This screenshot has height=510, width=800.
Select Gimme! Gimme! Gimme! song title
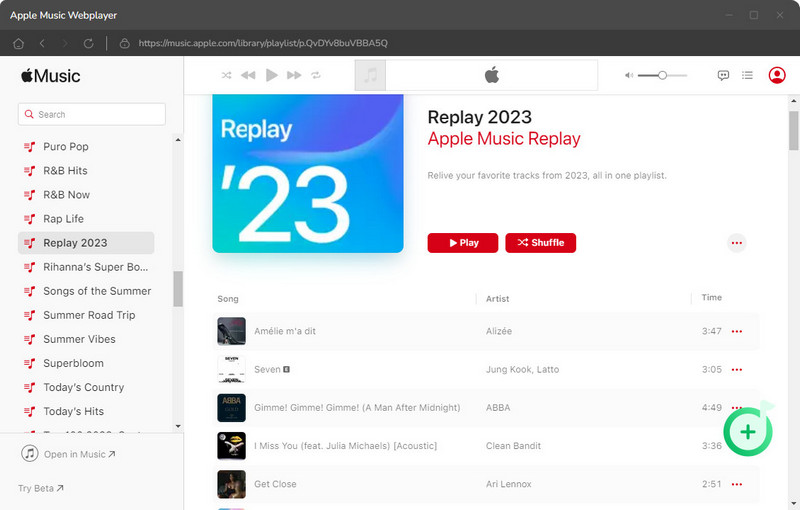tap(357, 408)
